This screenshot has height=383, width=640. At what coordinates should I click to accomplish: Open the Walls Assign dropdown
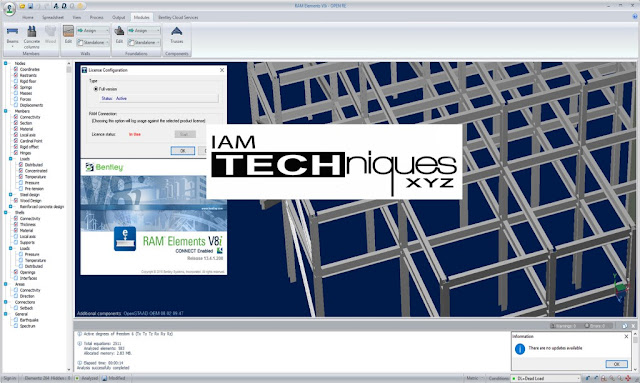(93, 31)
